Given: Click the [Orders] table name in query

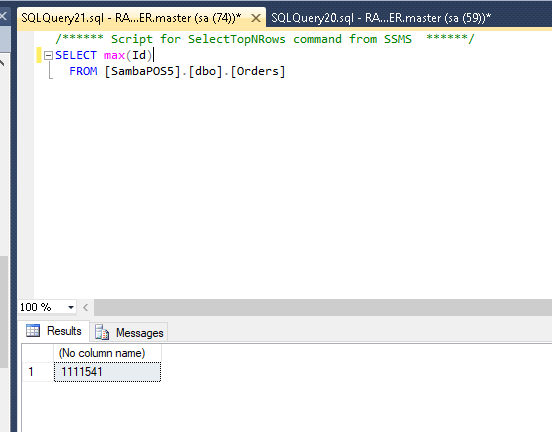Looking at the screenshot, I should [x=257, y=71].
